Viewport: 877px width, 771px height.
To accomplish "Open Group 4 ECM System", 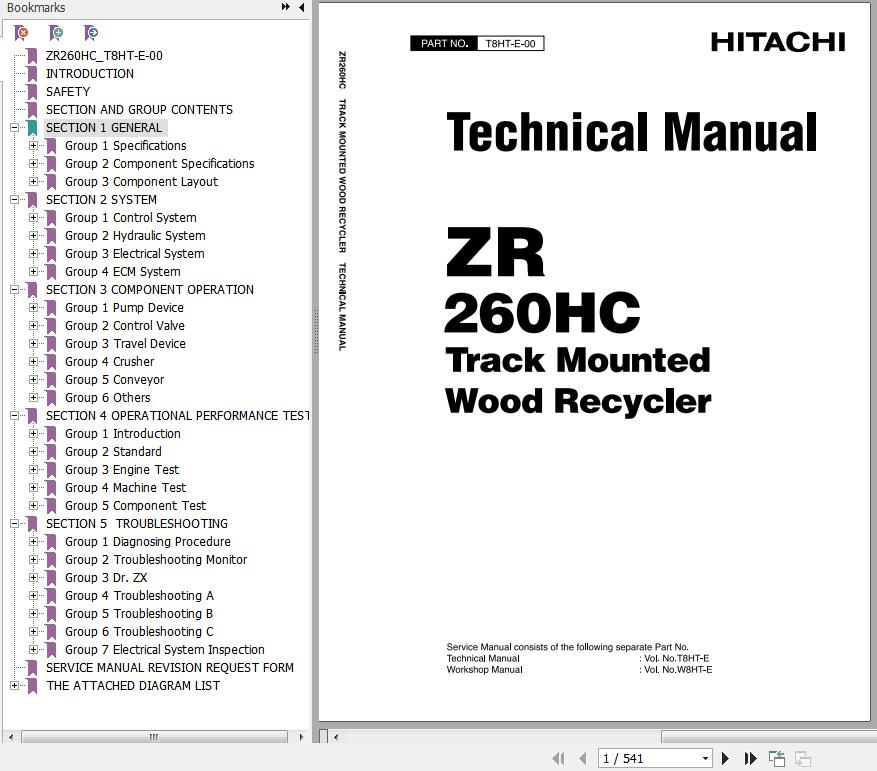I will click(x=122, y=272).
